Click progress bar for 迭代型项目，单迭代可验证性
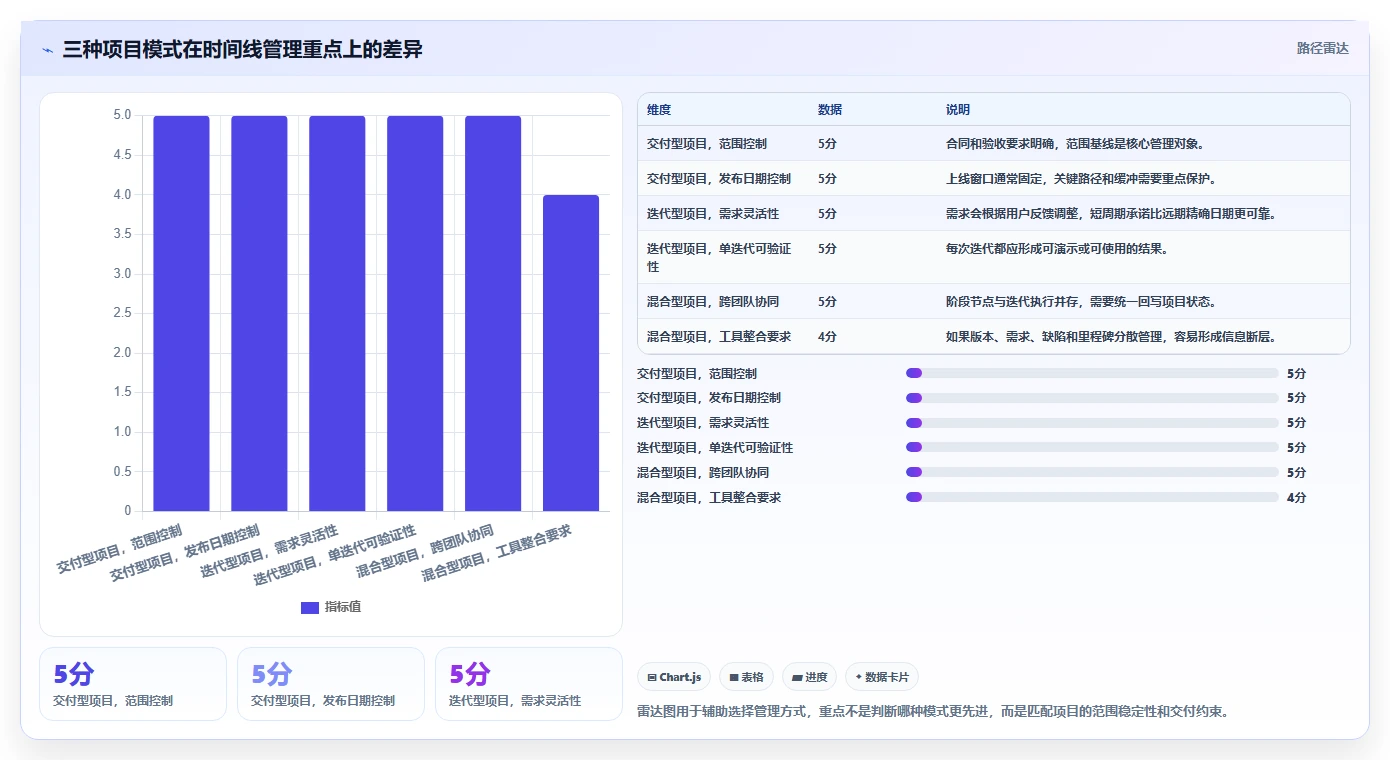Image resolution: width=1390 pixels, height=760 pixels. coord(1092,447)
